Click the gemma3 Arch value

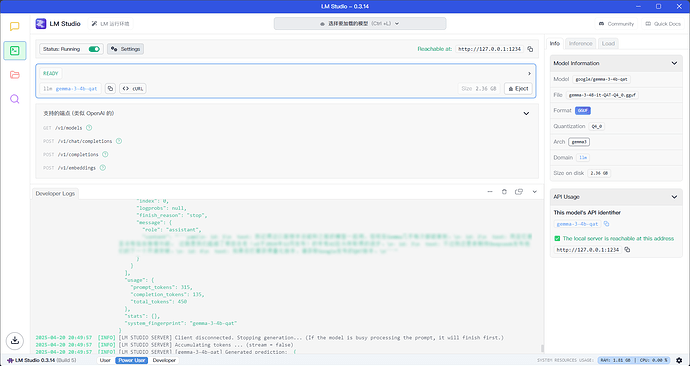point(579,142)
